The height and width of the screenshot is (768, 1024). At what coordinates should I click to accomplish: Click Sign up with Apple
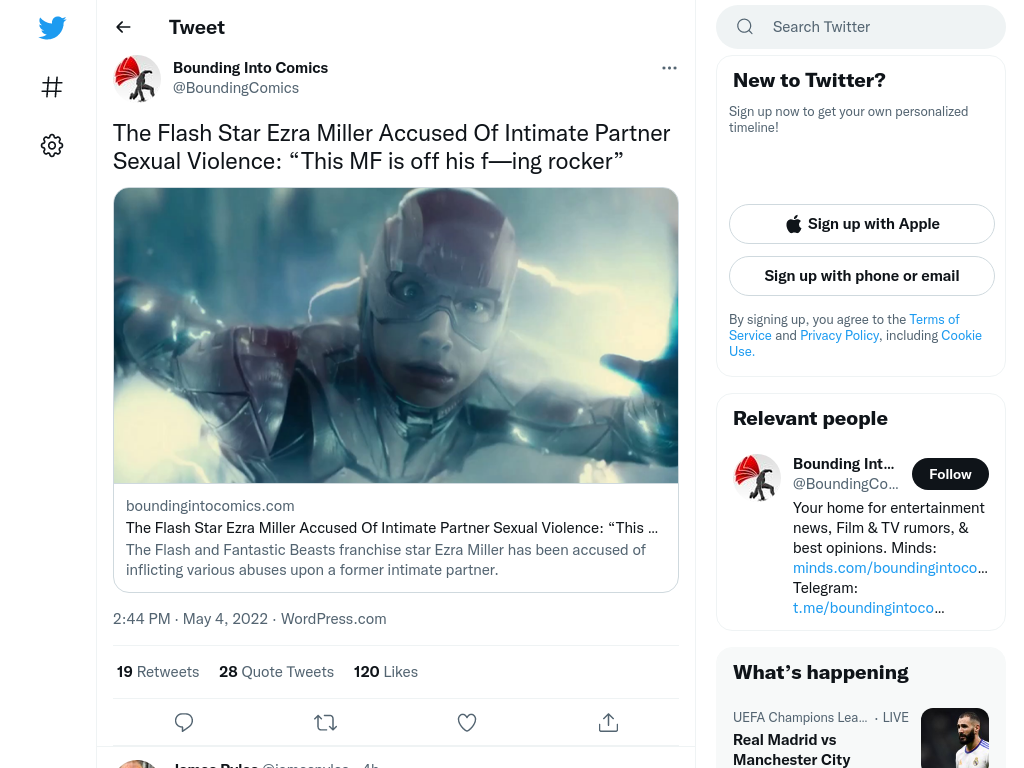pos(861,224)
